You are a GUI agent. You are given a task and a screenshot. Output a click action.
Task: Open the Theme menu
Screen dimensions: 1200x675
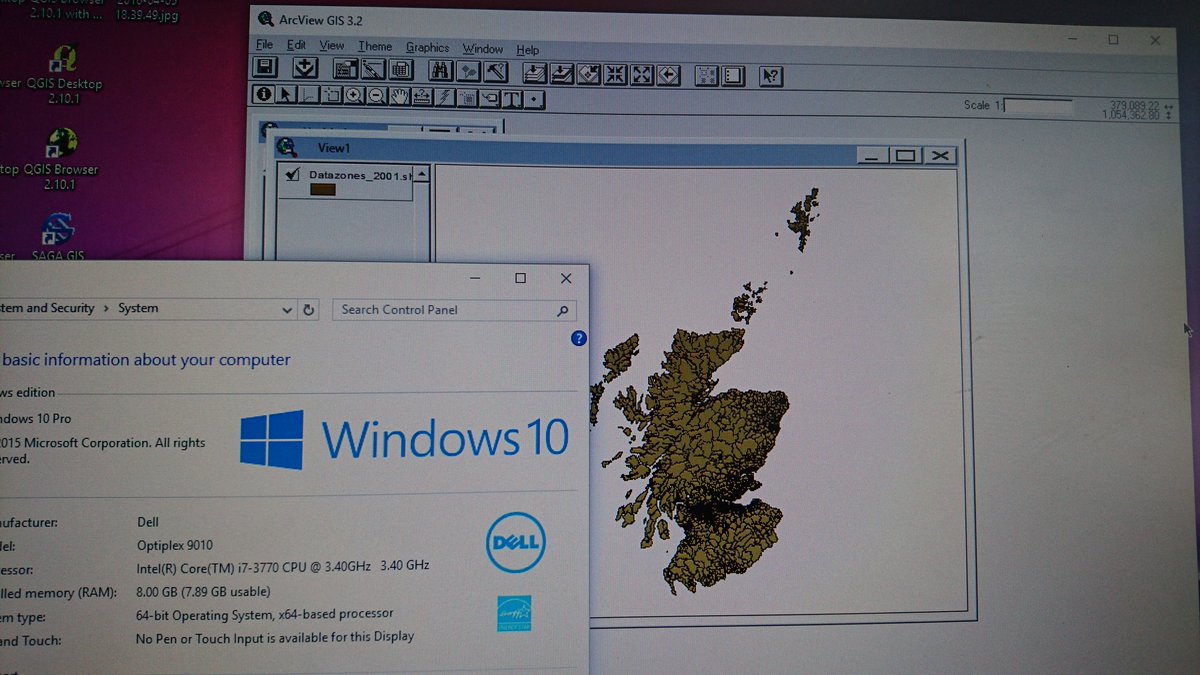(375, 46)
